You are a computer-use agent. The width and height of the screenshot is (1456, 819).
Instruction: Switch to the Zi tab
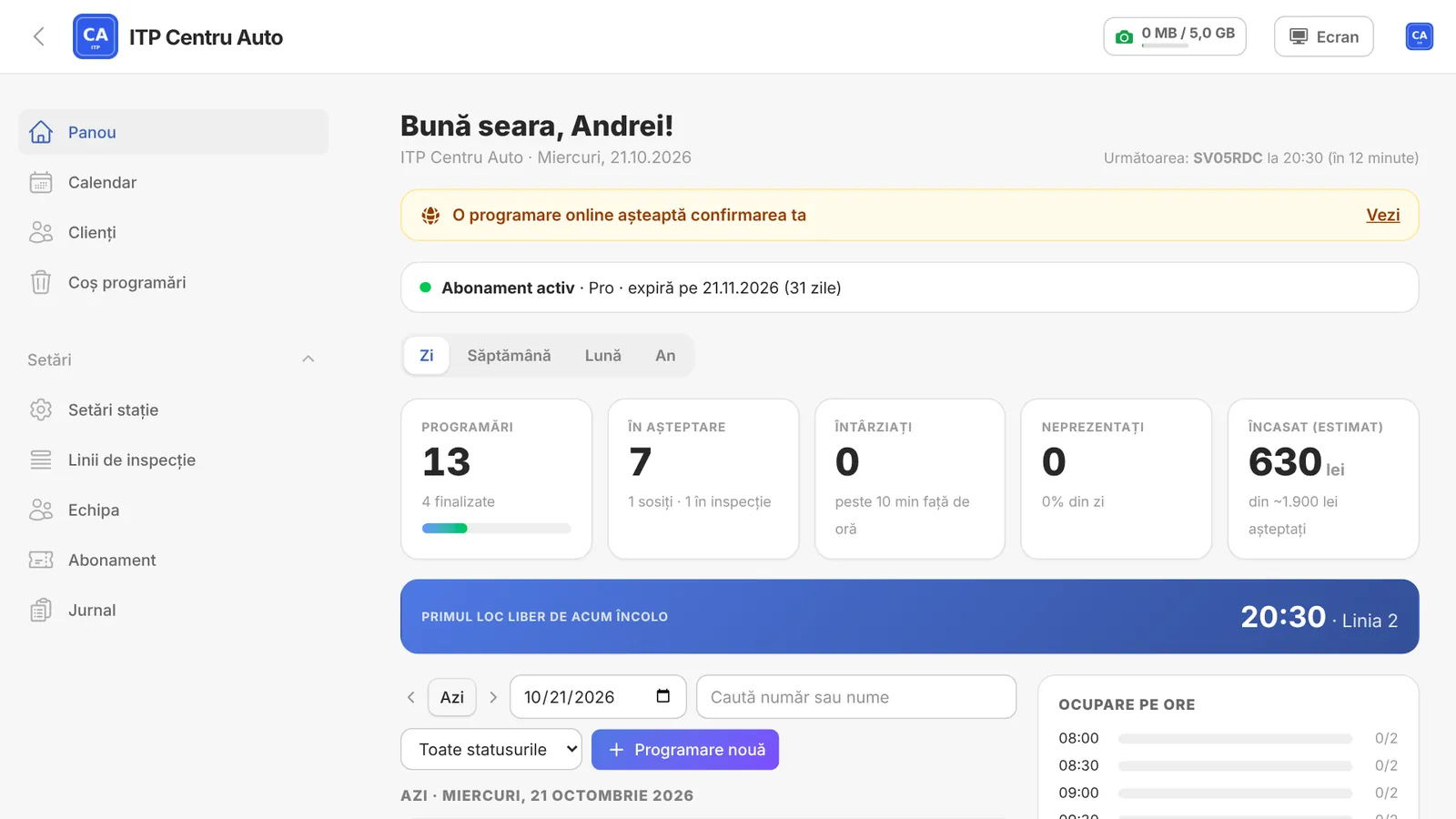(x=427, y=356)
